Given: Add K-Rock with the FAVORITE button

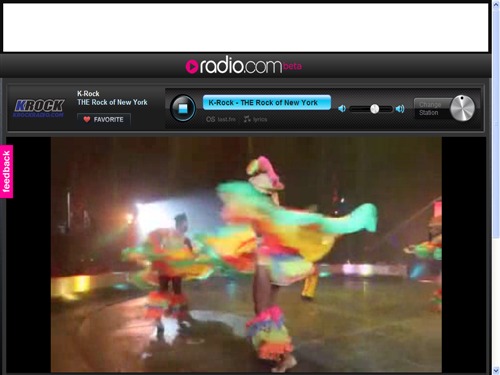Looking at the screenshot, I should click(x=104, y=119).
